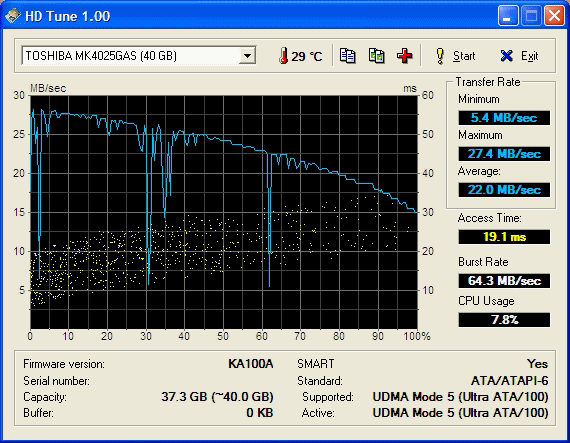Screen dimensions: 570x443
Task: Click the copy info to clipboard icon
Action: click(348, 56)
